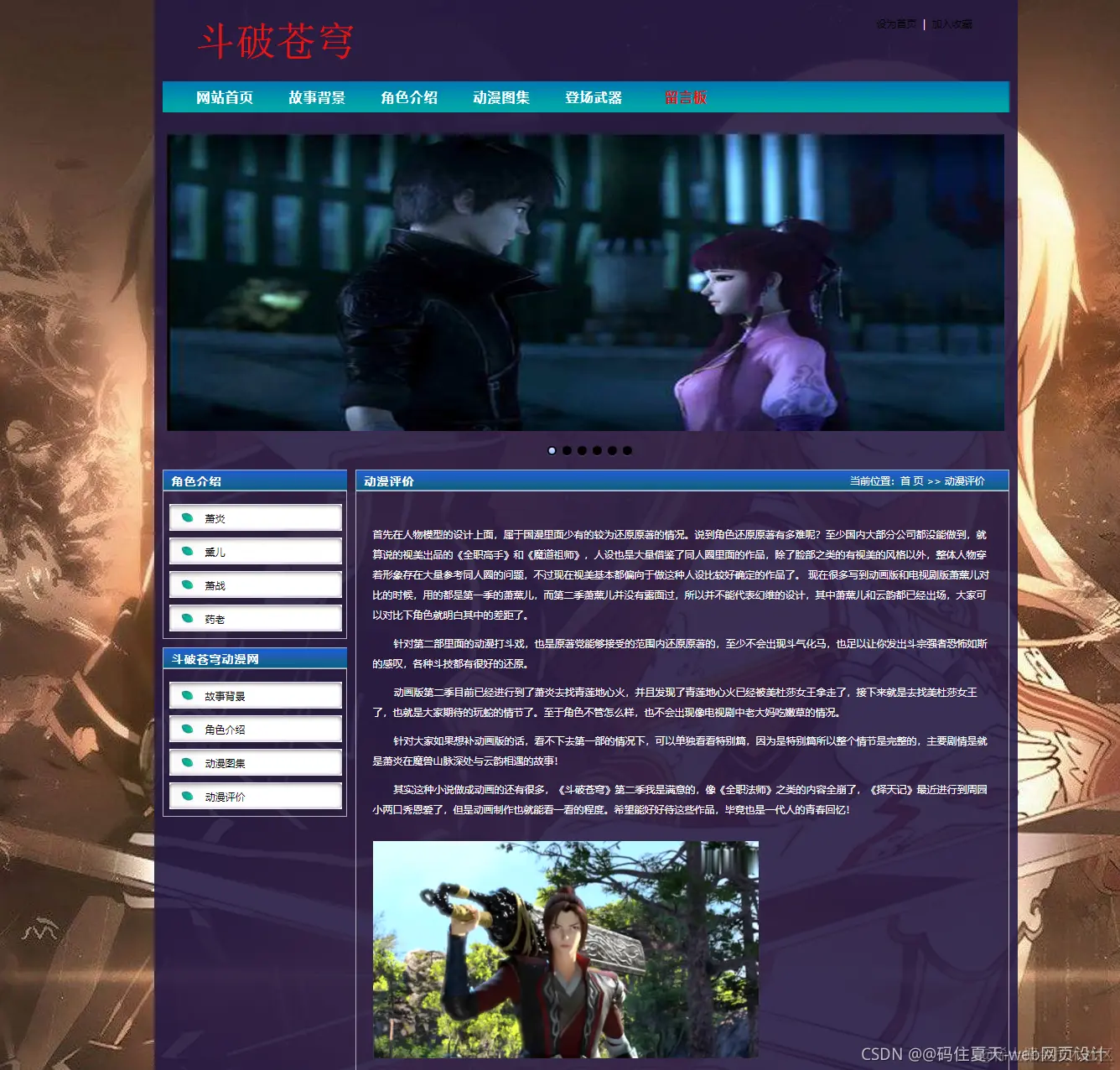The width and height of the screenshot is (1120, 1070).
Task: Select the leaf icon beside 故事背景
Action: 186,695
